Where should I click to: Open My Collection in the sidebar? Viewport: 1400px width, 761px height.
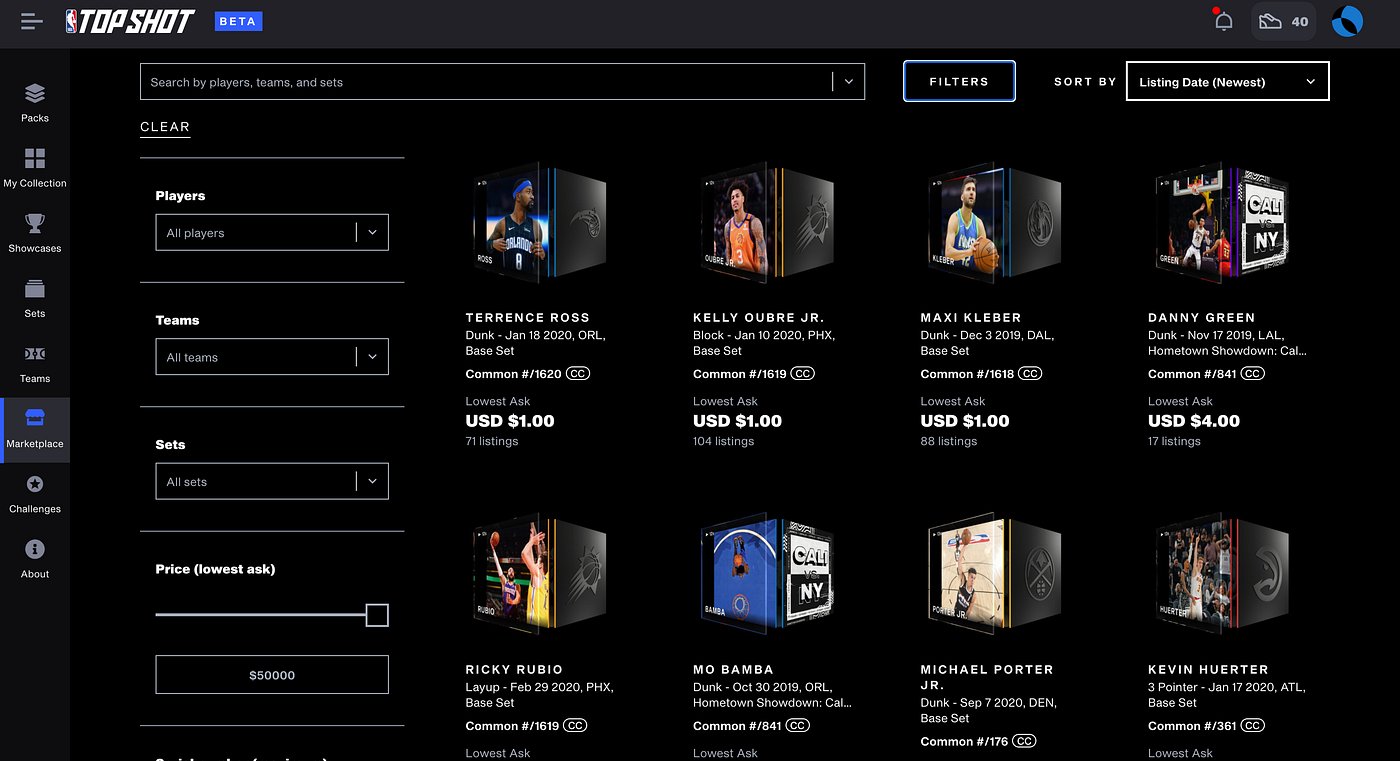click(35, 168)
